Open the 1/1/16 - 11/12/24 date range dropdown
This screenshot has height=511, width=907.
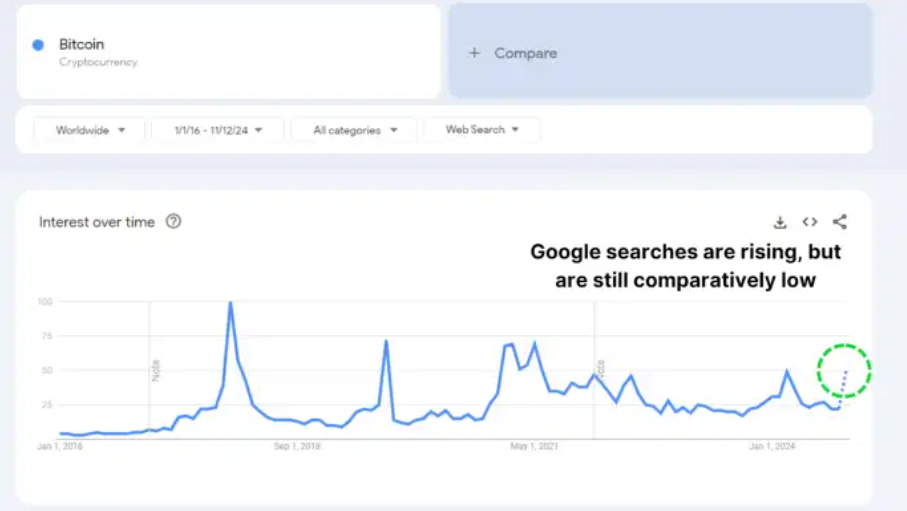[217, 130]
